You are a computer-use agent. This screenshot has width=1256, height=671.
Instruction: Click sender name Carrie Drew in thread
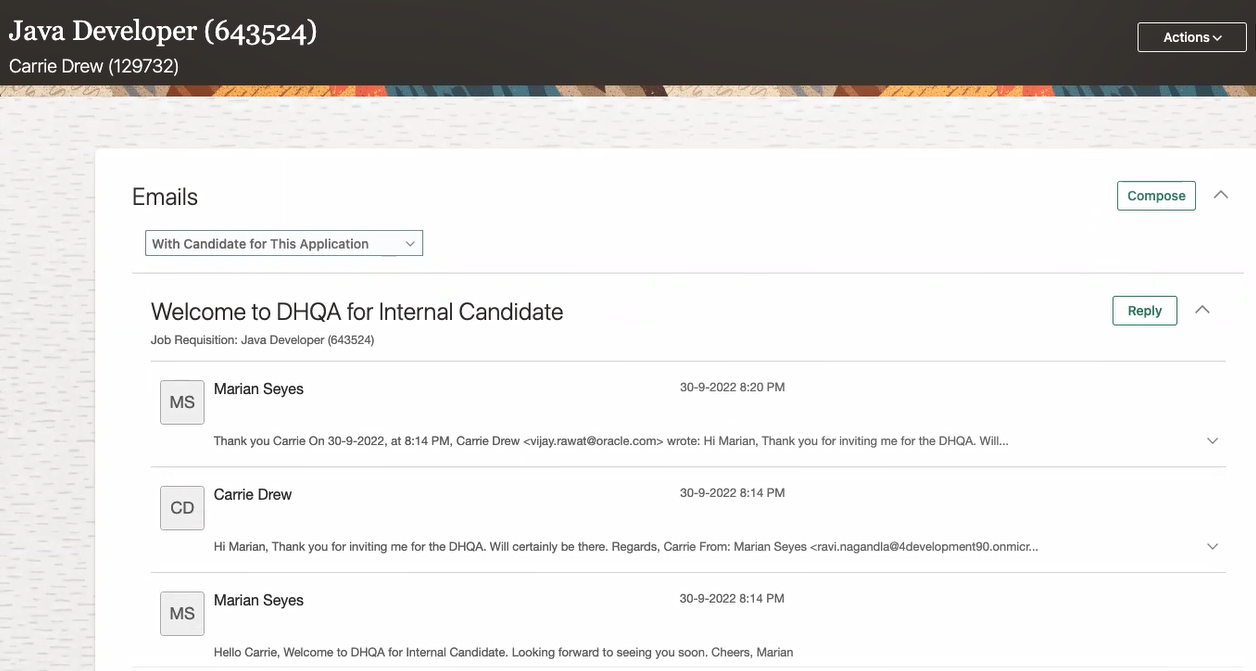[253, 494]
